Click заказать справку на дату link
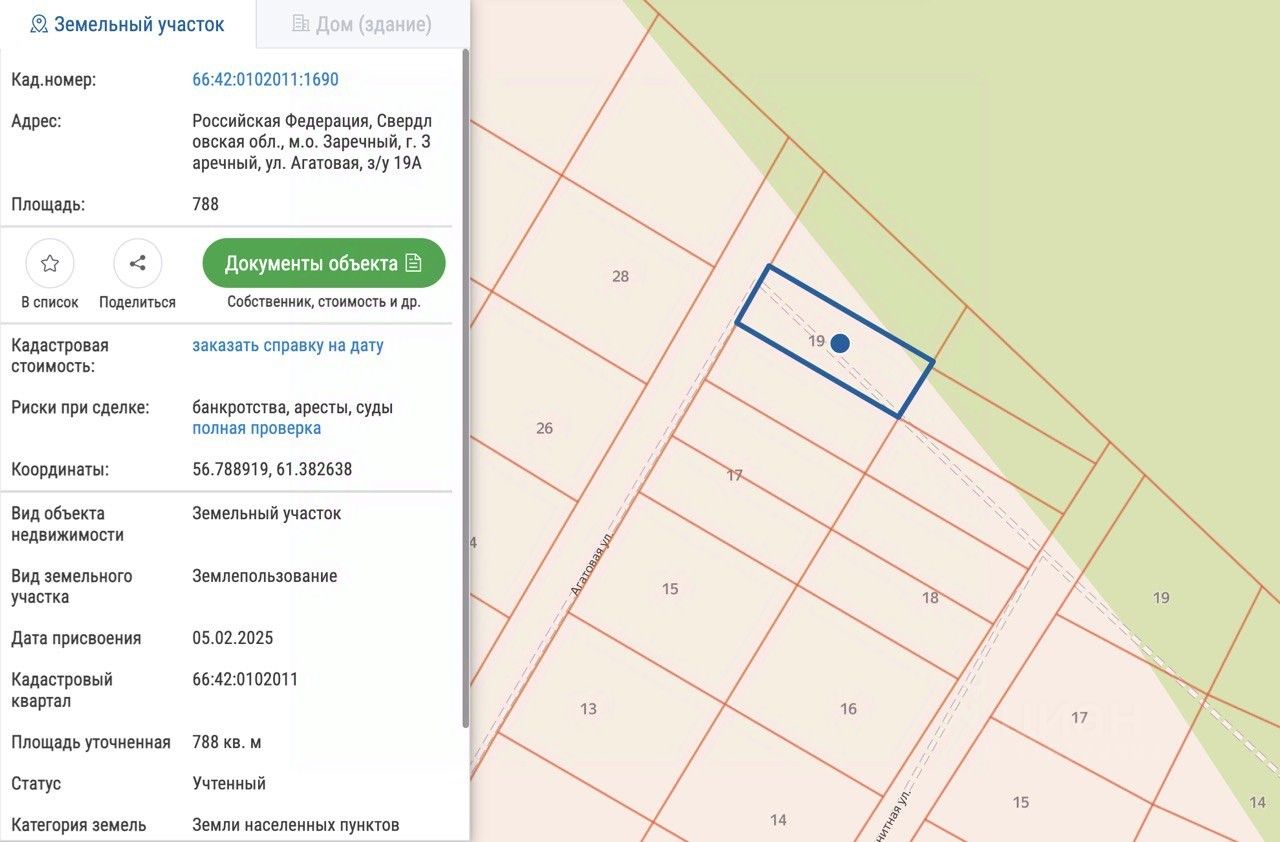 click(287, 346)
